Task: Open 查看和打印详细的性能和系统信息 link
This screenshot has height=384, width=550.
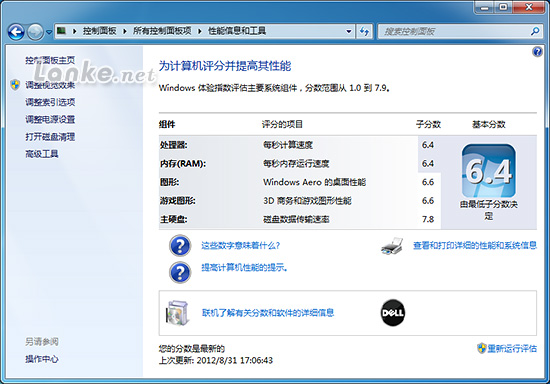Action: [x=475, y=245]
